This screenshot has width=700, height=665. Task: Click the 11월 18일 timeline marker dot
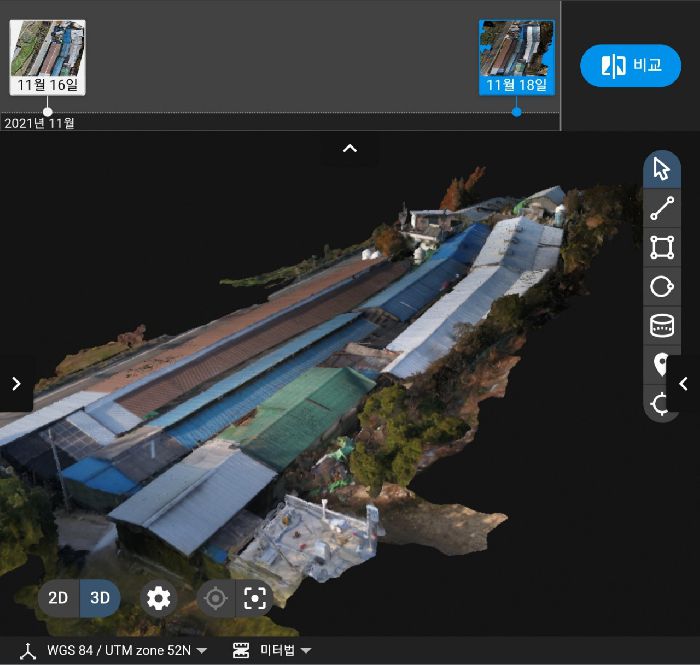pos(516,112)
